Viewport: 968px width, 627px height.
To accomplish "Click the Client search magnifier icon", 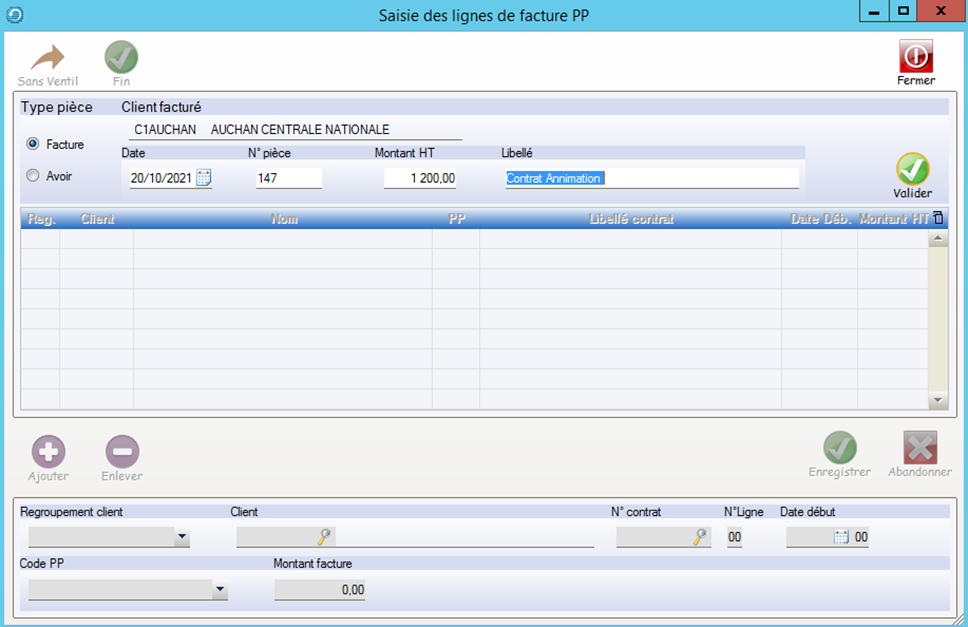I will click(324, 537).
